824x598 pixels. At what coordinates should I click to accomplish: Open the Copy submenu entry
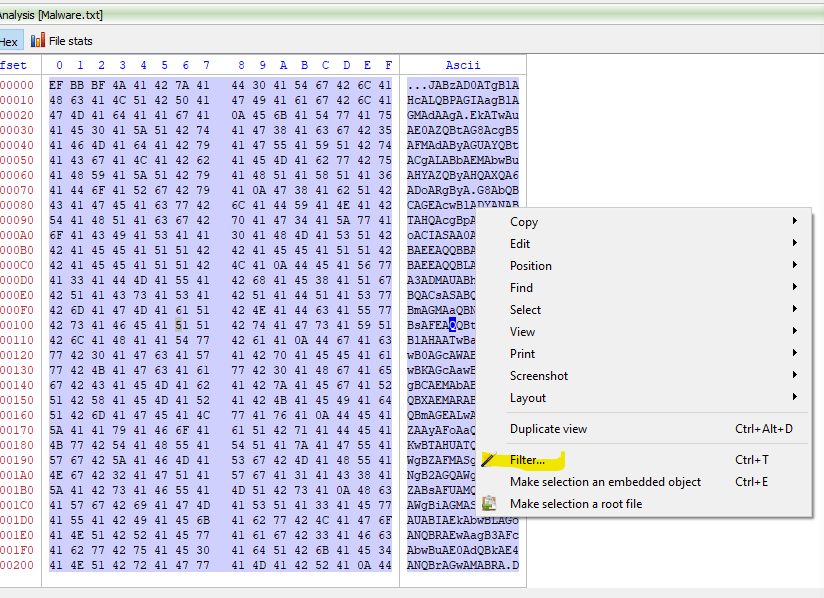[524, 222]
